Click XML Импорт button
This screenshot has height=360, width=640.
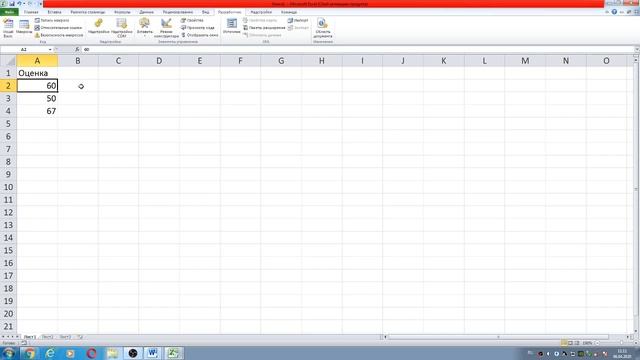pyautogui.click(x=298, y=20)
